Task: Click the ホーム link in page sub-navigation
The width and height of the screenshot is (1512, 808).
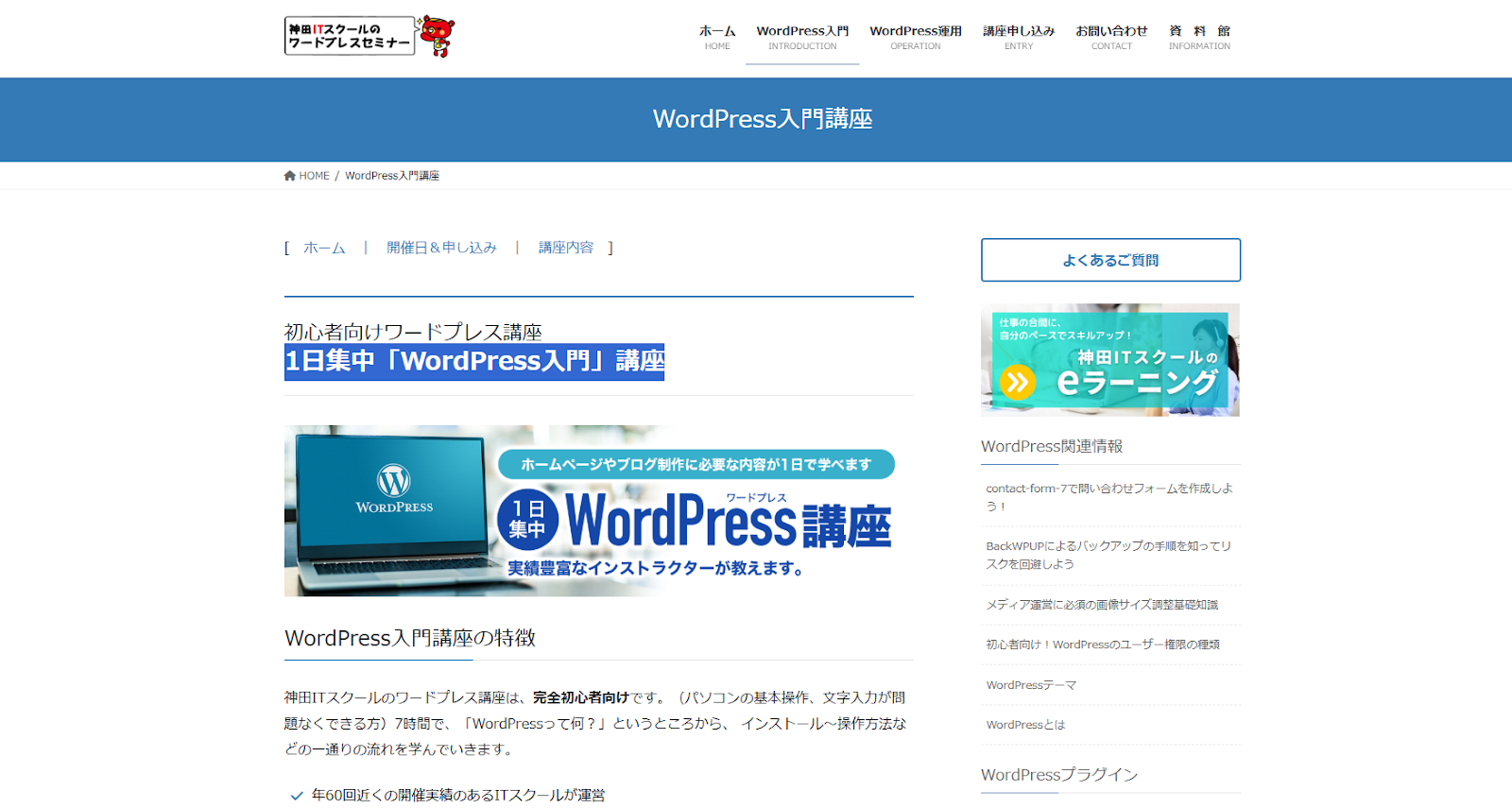Action: (x=324, y=248)
